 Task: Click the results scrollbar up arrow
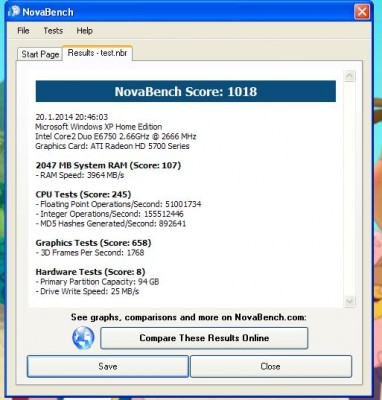(x=349, y=76)
